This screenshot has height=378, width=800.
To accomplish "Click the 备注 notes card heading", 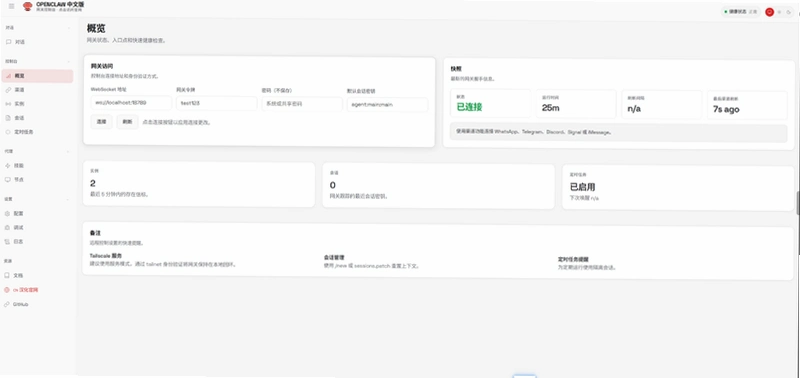I will pyautogui.click(x=95, y=233).
